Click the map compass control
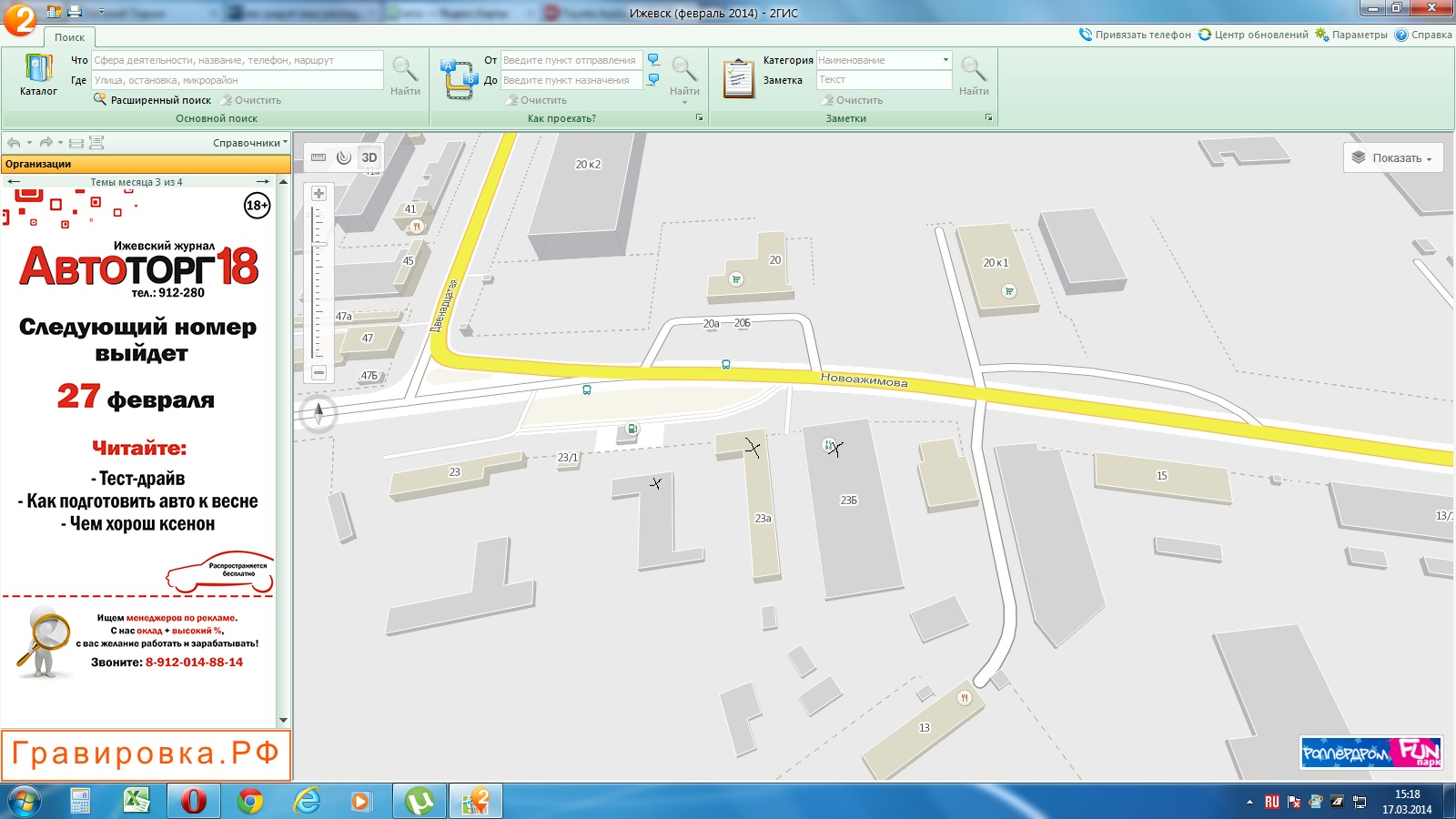The height and width of the screenshot is (819, 1456). point(318,414)
